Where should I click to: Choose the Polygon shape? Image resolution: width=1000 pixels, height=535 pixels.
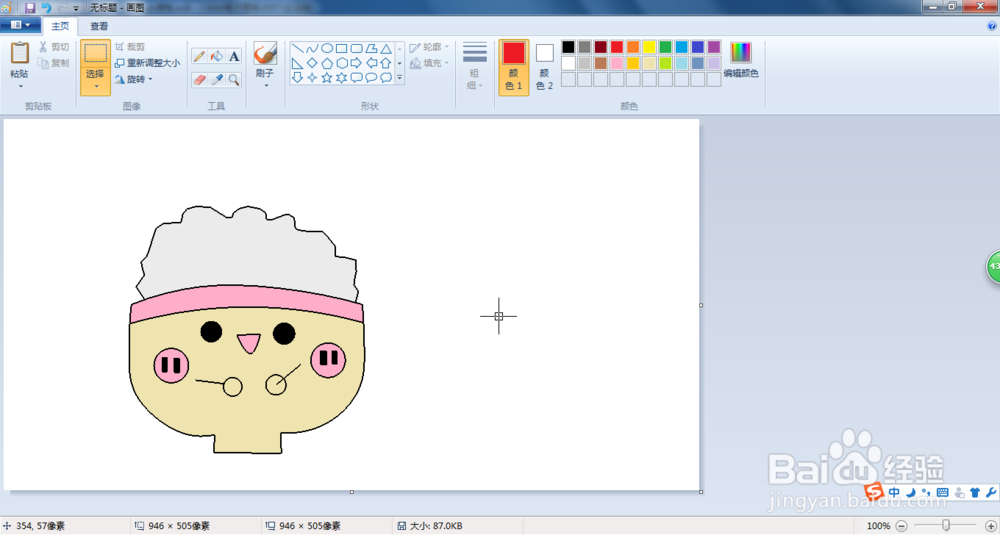coord(371,48)
